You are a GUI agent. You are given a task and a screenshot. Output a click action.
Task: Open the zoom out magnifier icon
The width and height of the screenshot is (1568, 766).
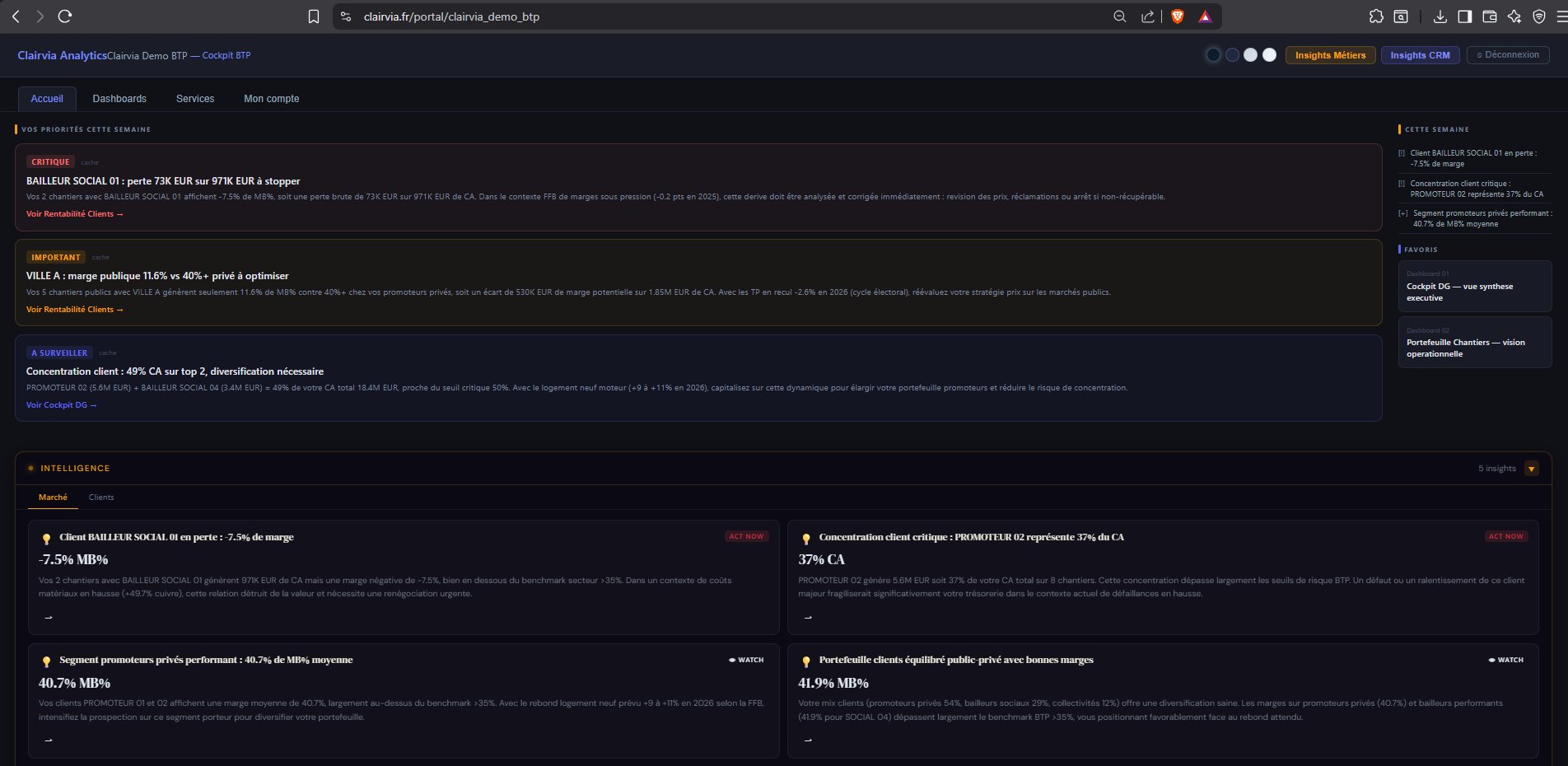point(1119,16)
